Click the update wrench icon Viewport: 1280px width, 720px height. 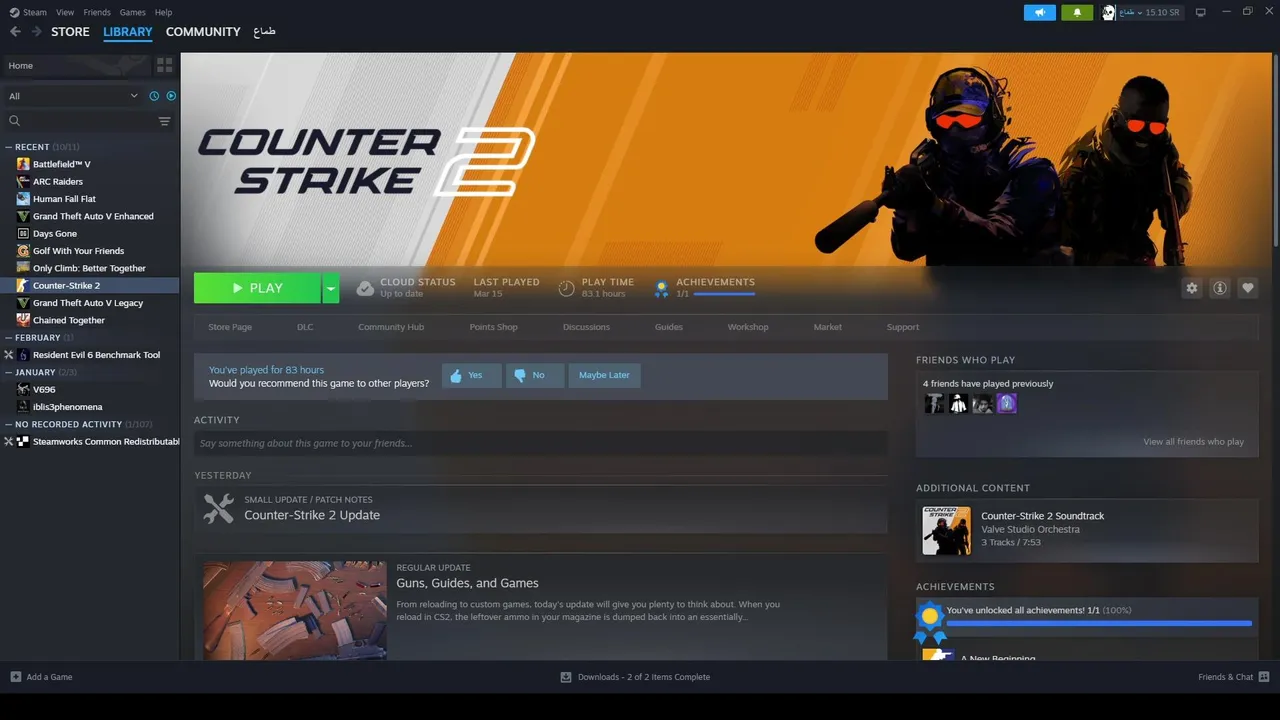pyautogui.click(x=218, y=508)
